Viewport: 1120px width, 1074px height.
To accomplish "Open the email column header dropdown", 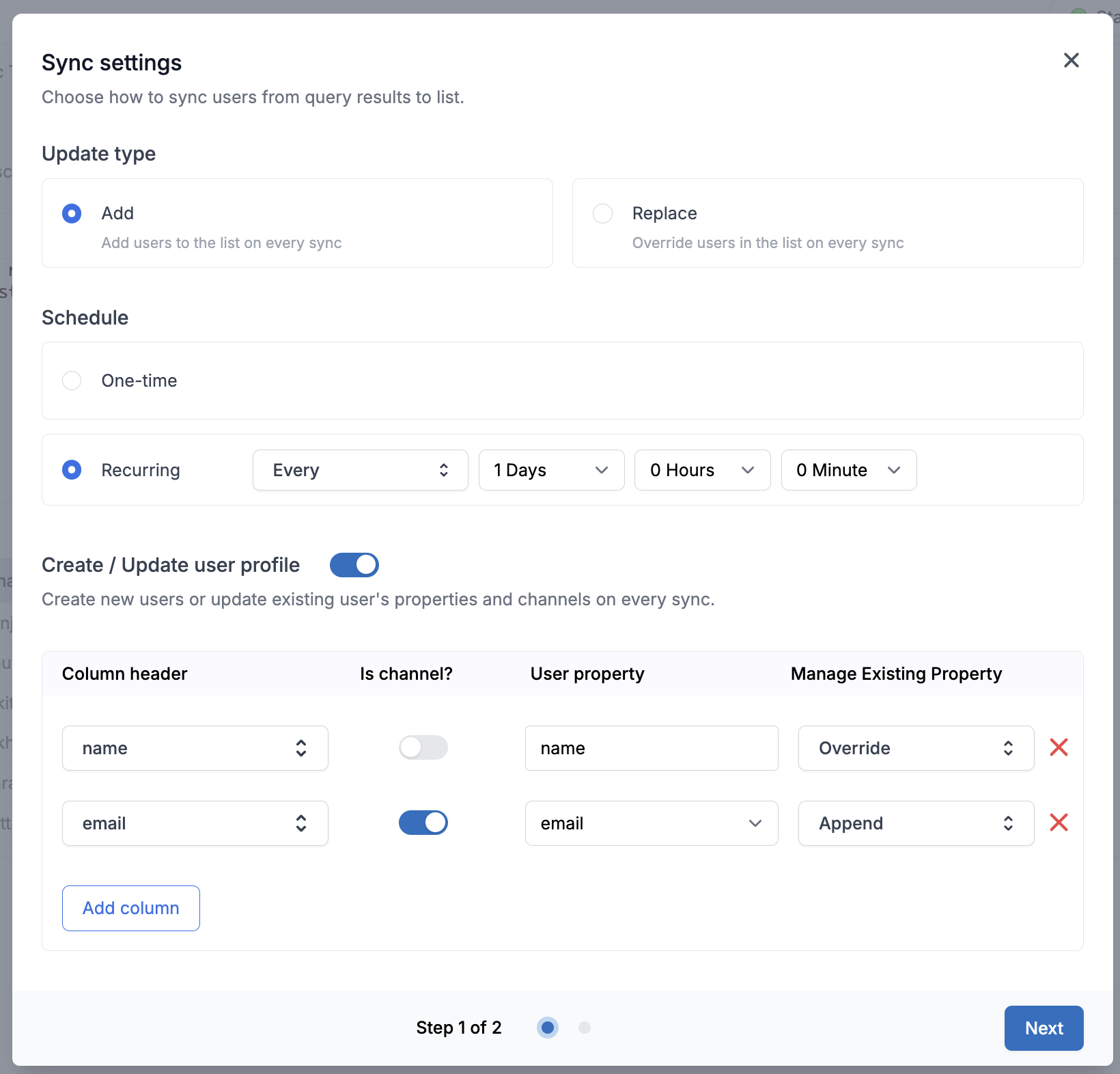I will [195, 823].
